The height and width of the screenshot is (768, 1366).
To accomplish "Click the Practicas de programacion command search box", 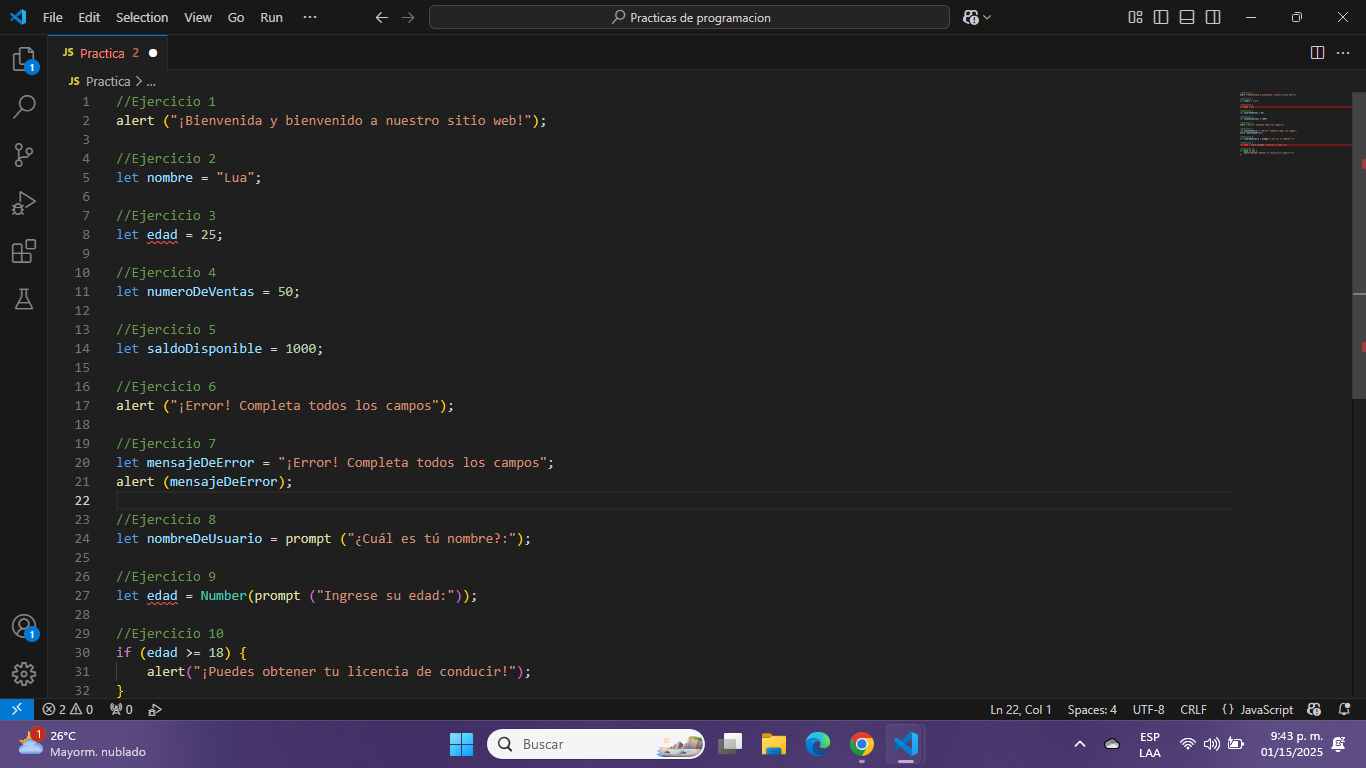I will click(689, 17).
